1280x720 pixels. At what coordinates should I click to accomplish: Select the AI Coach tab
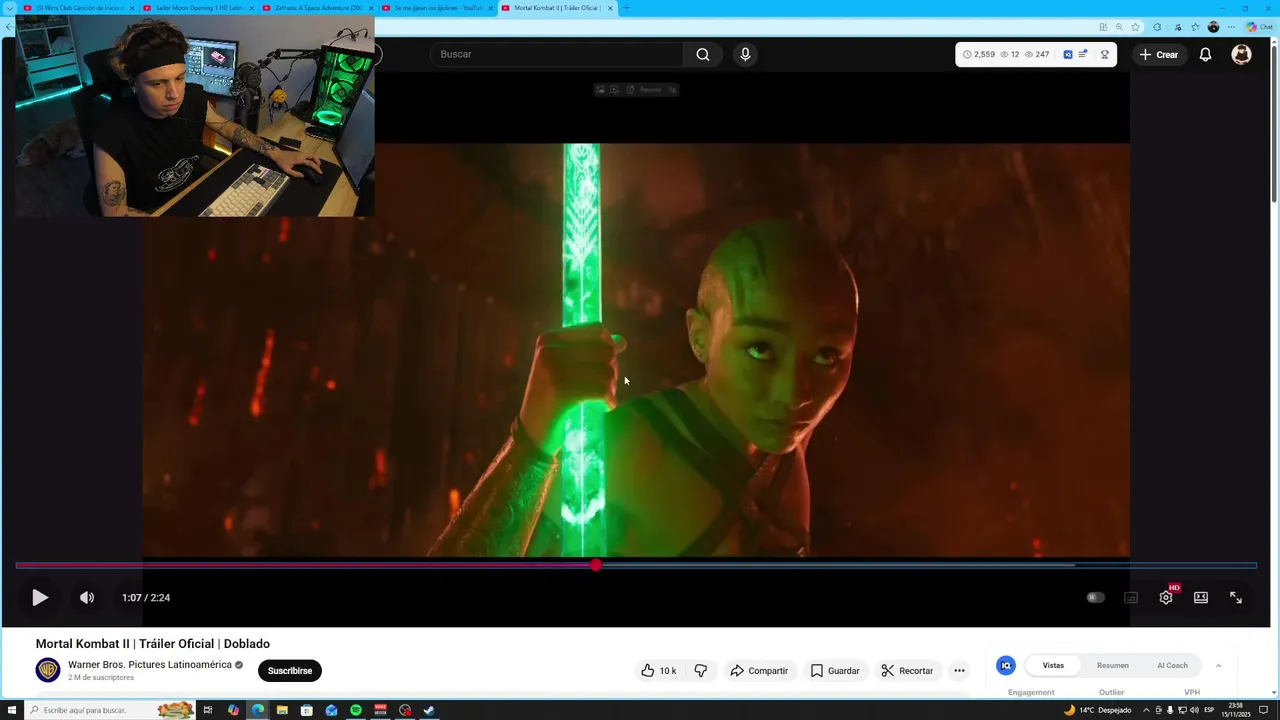pos(1172,666)
